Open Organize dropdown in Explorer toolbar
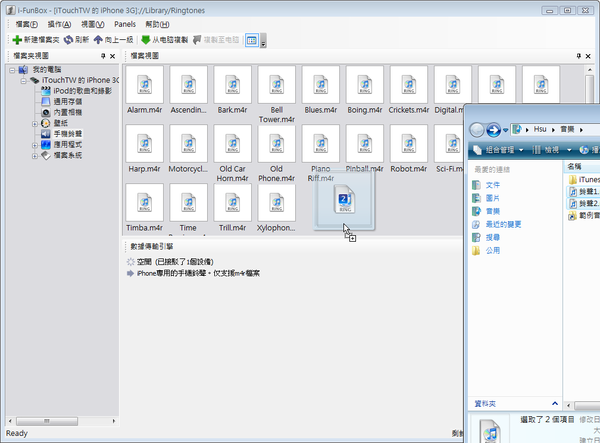Viewport: 600px width, 443px height. tap(498, 150)
